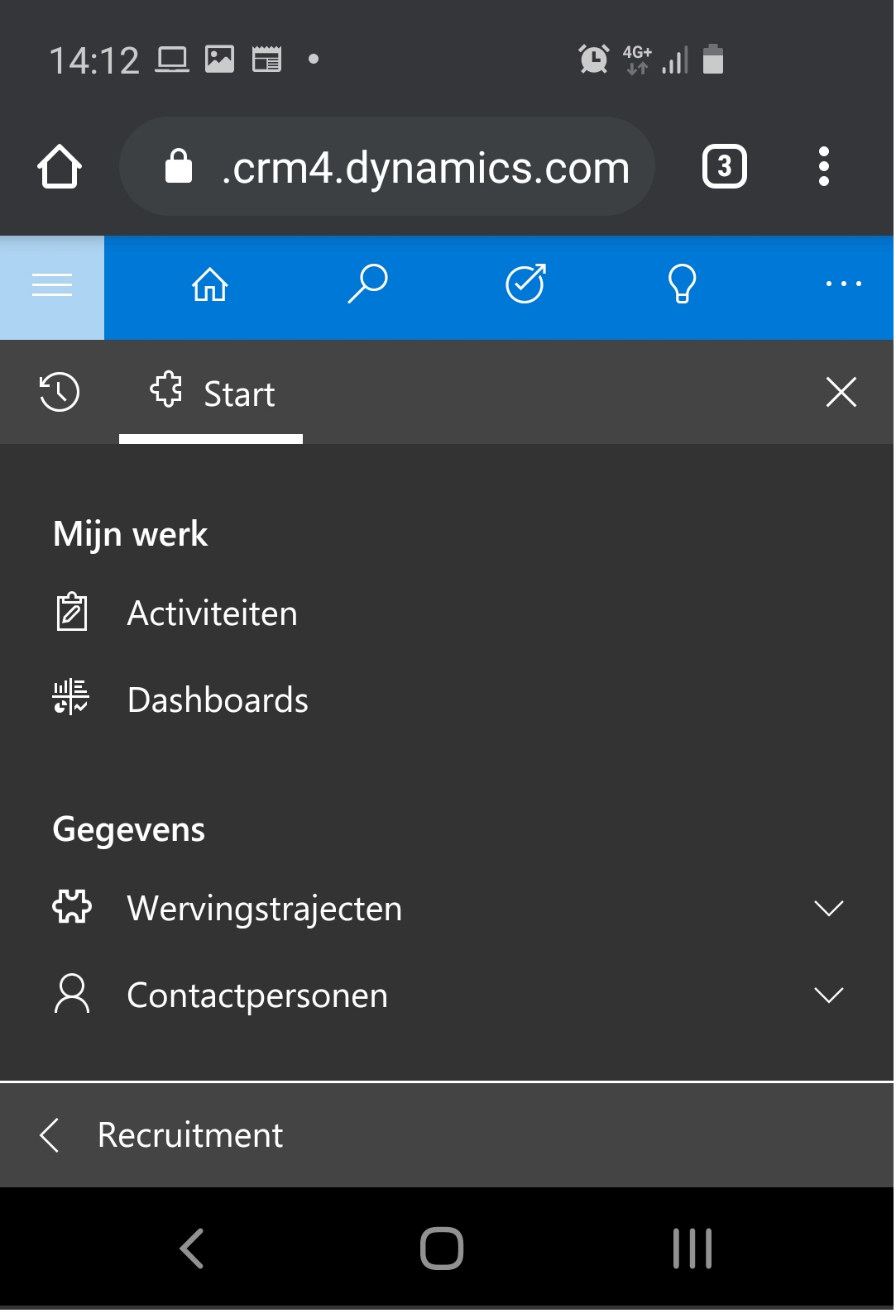
Task: Close the navigation pane with X
Action: [841, 393]
